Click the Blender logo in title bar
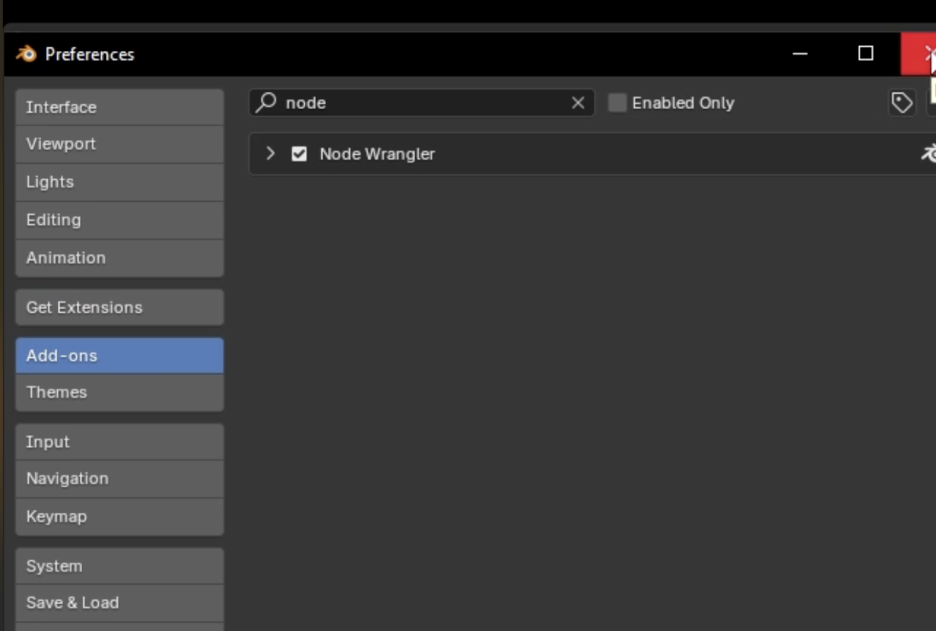The image size is (936, 631). 26,54
